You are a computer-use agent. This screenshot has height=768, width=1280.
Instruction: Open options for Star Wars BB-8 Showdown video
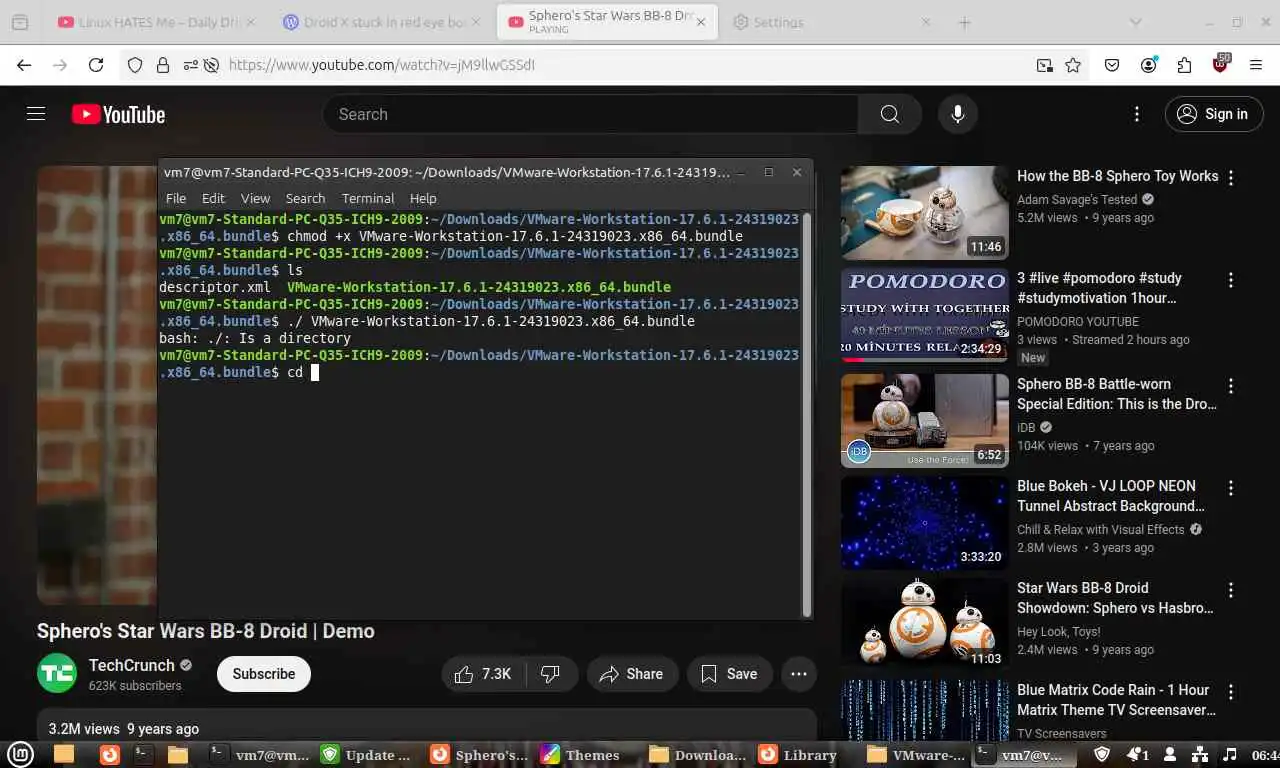[x=1231, y=590]
